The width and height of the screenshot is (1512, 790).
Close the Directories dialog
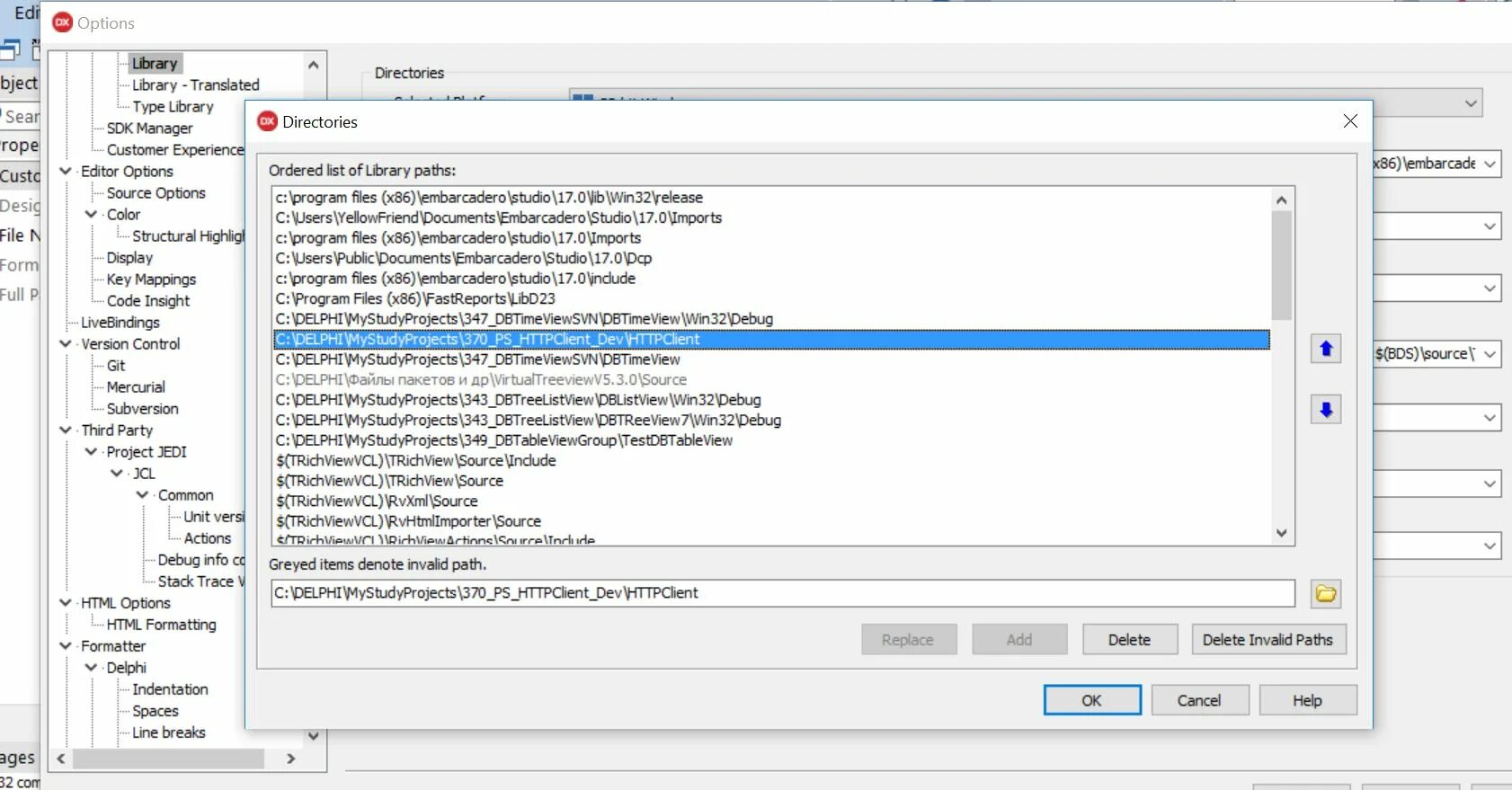(x=1350, y=121)
